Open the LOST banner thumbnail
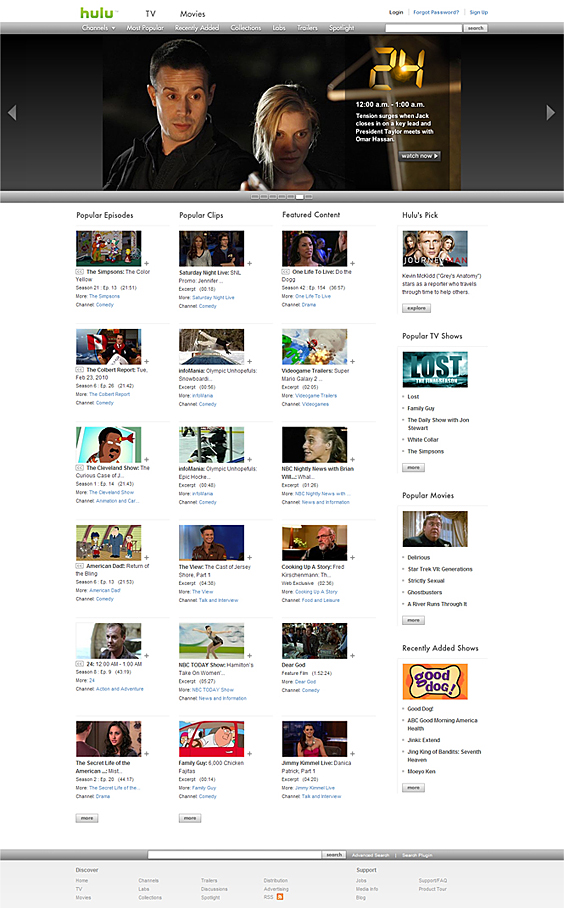The width and height of the screenshot is (564, 908). (435, 369)
